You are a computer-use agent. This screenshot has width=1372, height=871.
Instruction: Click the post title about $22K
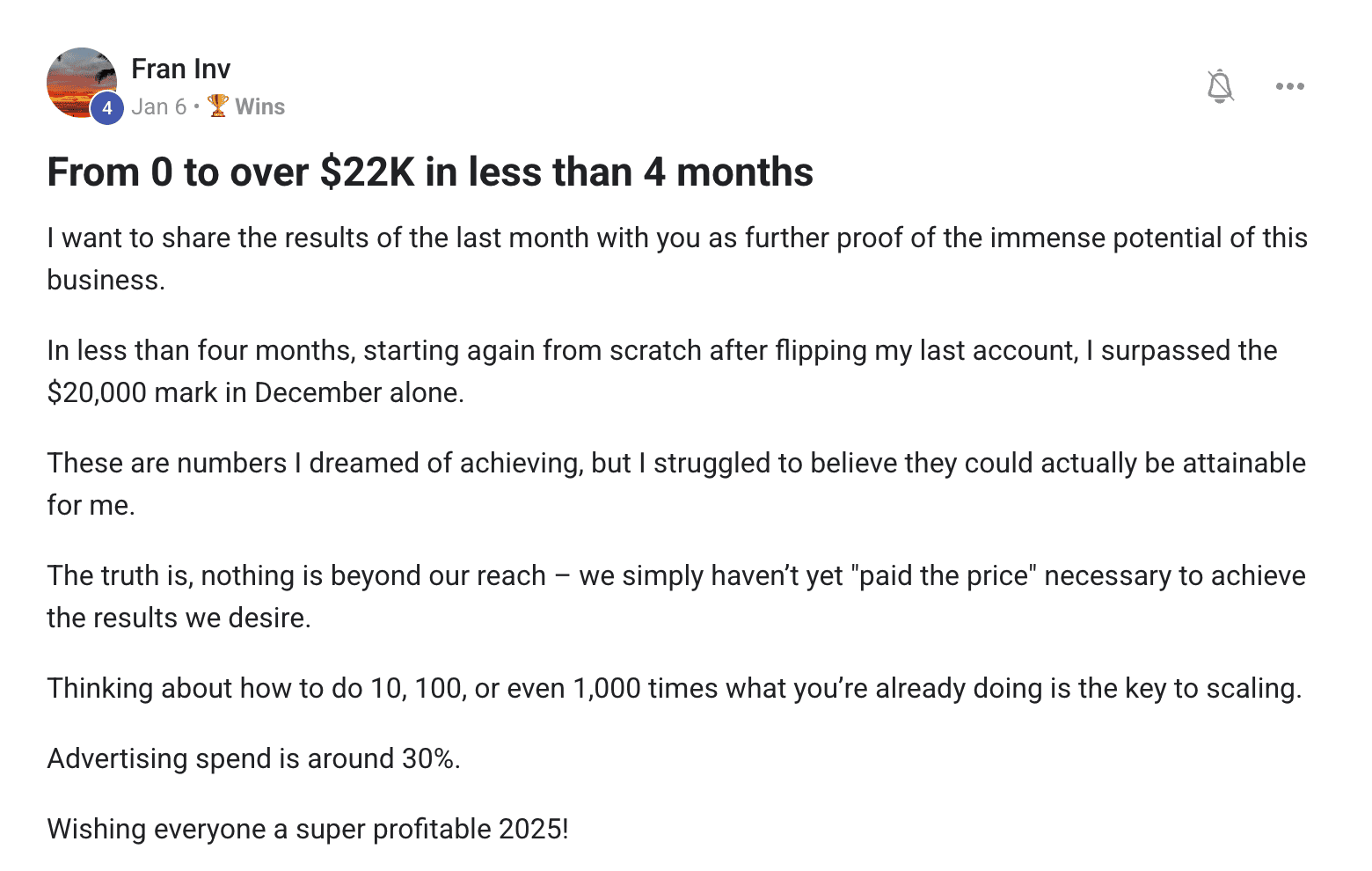pyautogui.click(x=430, y=172)
